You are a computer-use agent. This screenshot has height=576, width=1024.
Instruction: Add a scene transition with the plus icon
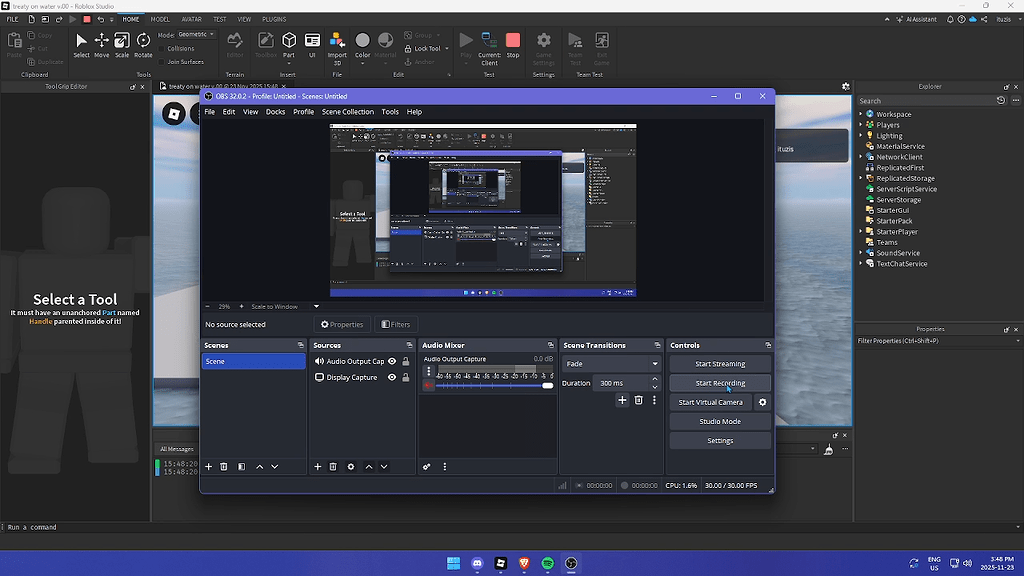click(x=622, y=400)
